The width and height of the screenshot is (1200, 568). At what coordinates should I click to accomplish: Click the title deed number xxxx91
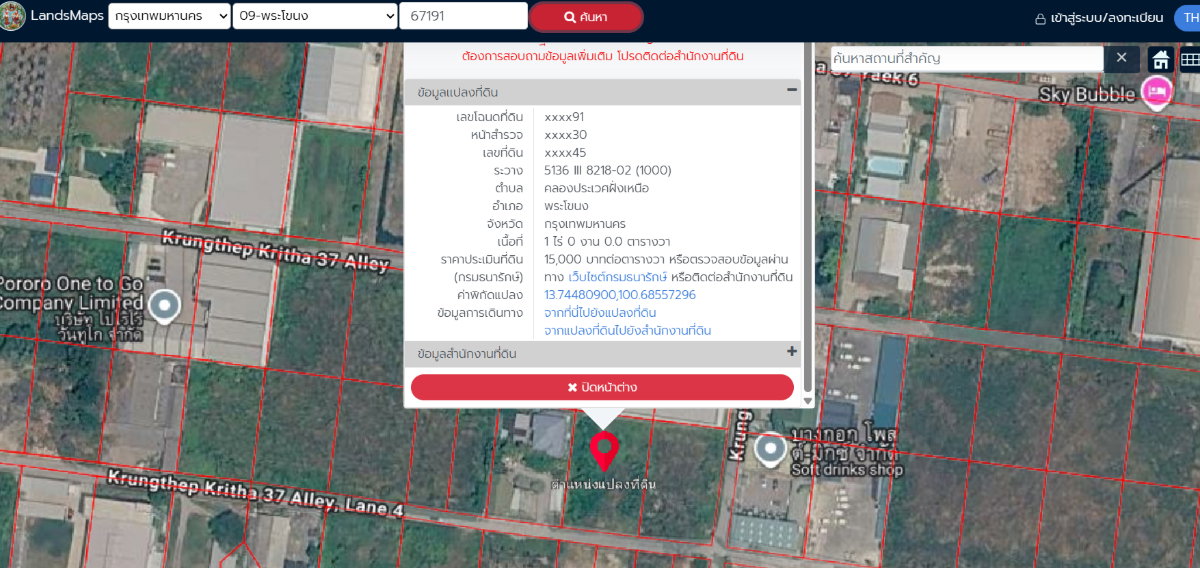[x=564, y=117]
